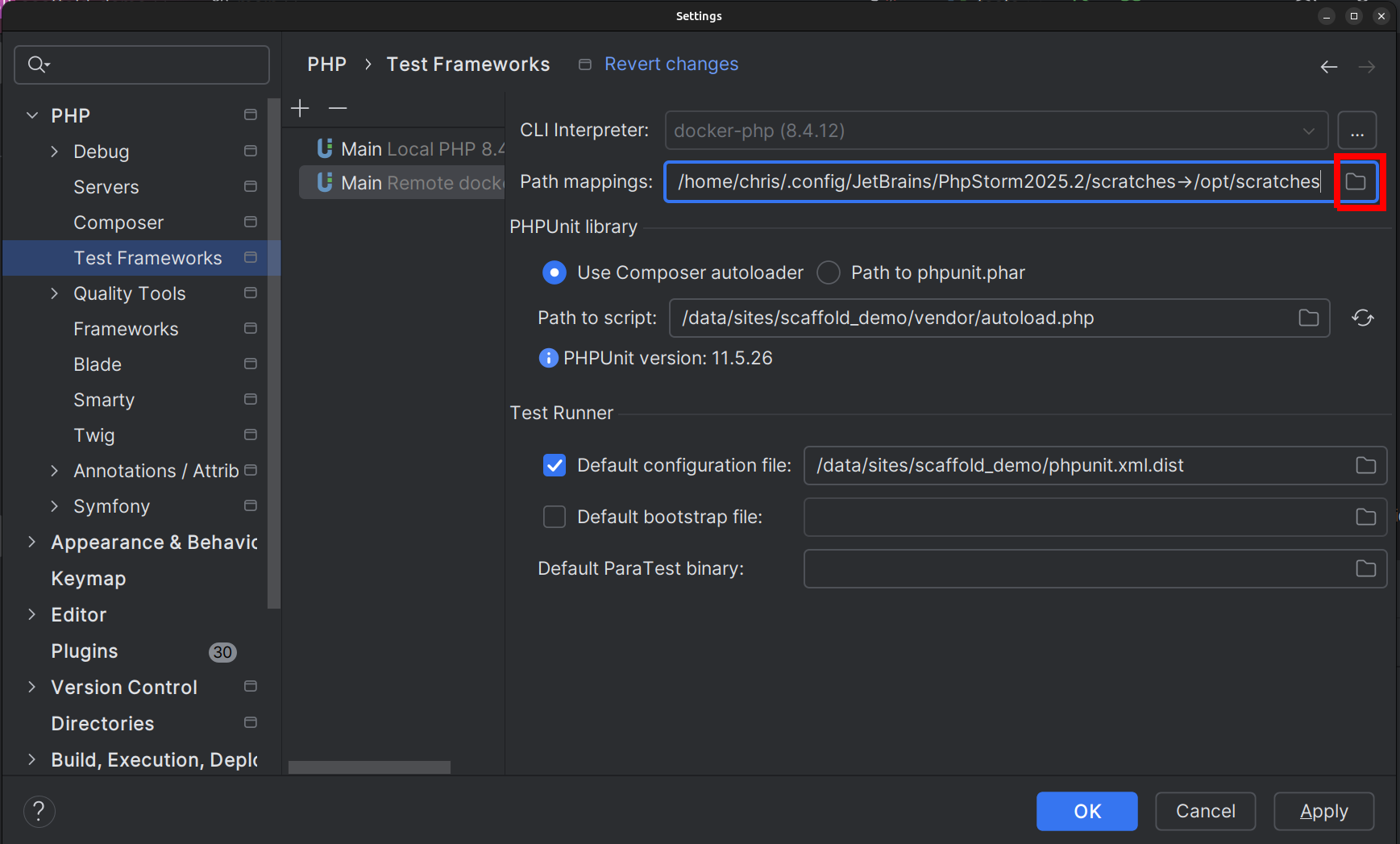Viewport: 1400px width, 844px height.
Task: Browse for default configuration file
Action: 1365,466
